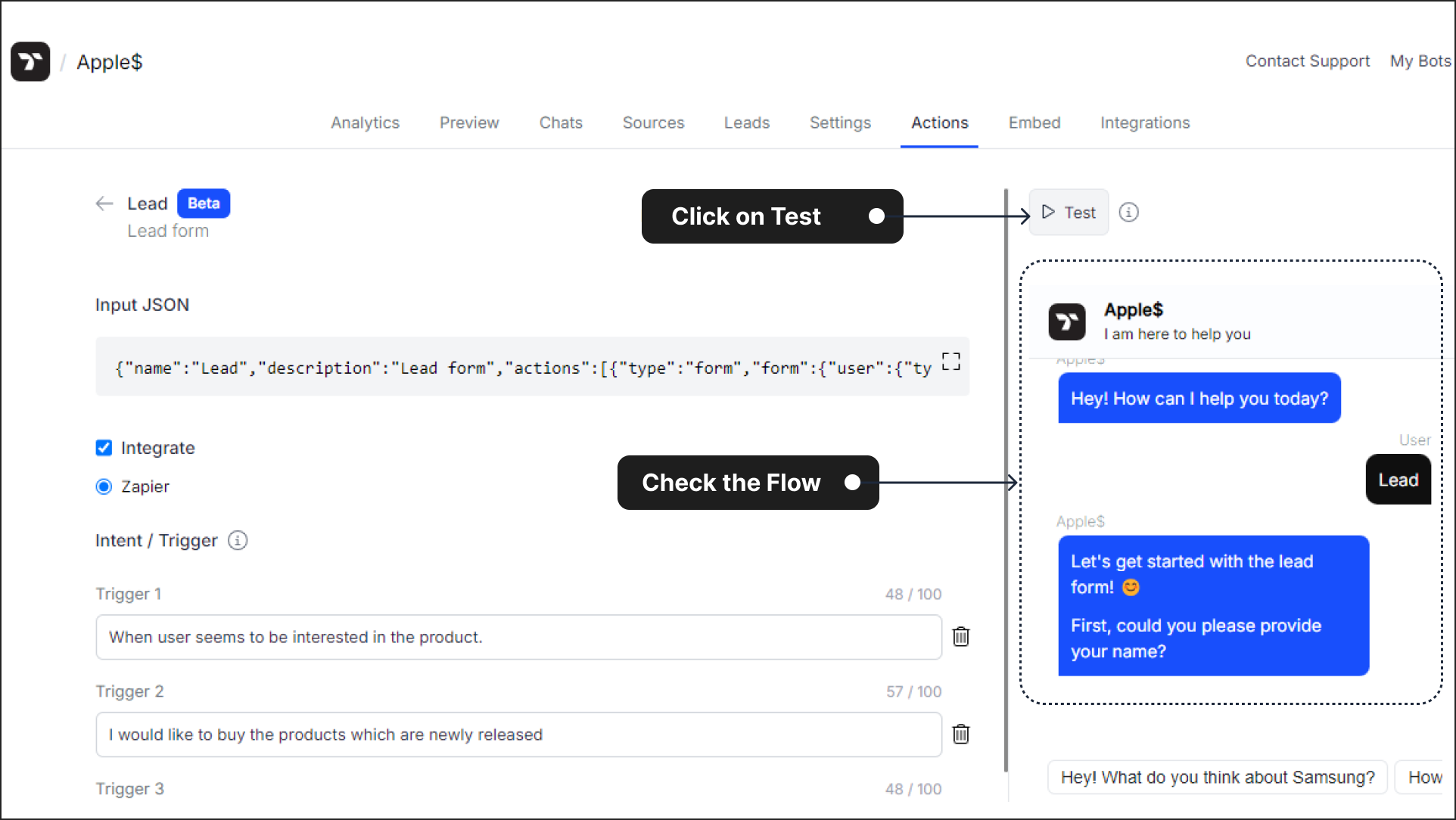Click the Test button in chat panel
The height and width of the screenshot is (820, 1456).
pyautogui.click(x=1068, y=212)
